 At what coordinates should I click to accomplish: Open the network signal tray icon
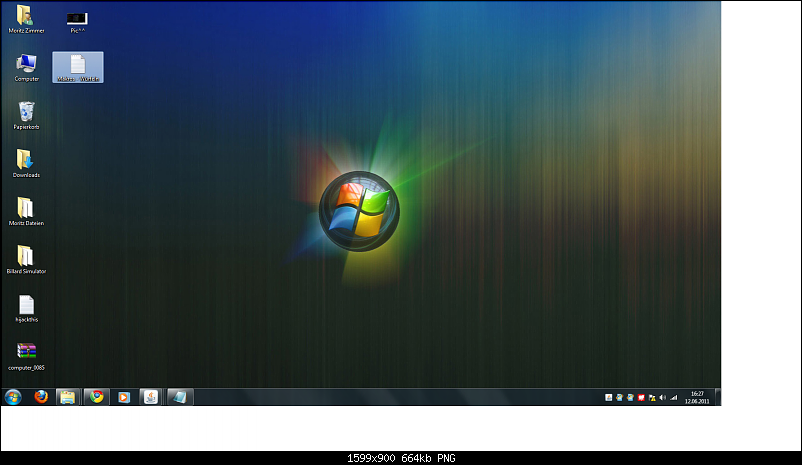674,397
